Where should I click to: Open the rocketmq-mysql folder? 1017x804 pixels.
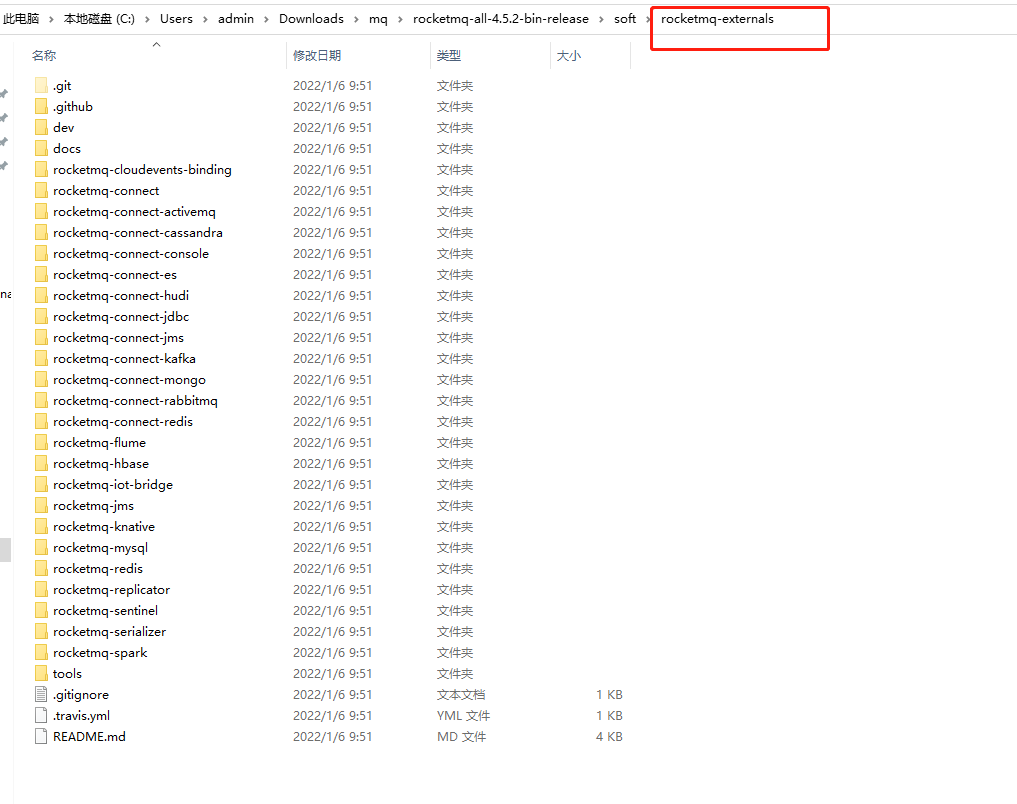pyautogui.click(x=99, y=547)
